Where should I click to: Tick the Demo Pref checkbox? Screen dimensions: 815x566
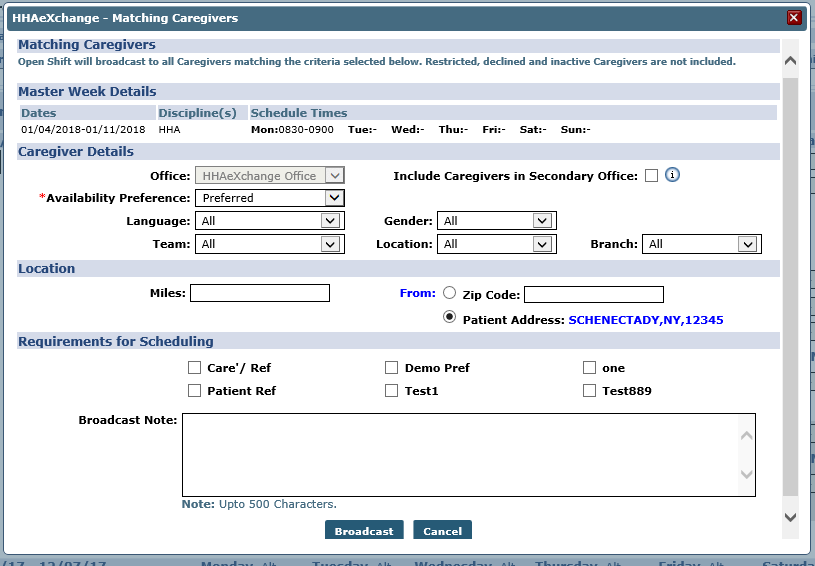pyautogui.click(x=392, y=368)
